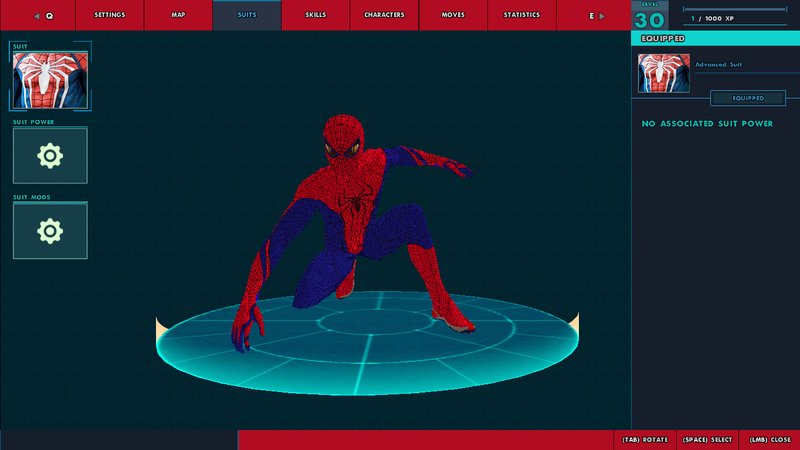Open the Suit Mods gear slot
Image resolution: width=800 pixels, height=450 pixels.
(x=50, y=231)
